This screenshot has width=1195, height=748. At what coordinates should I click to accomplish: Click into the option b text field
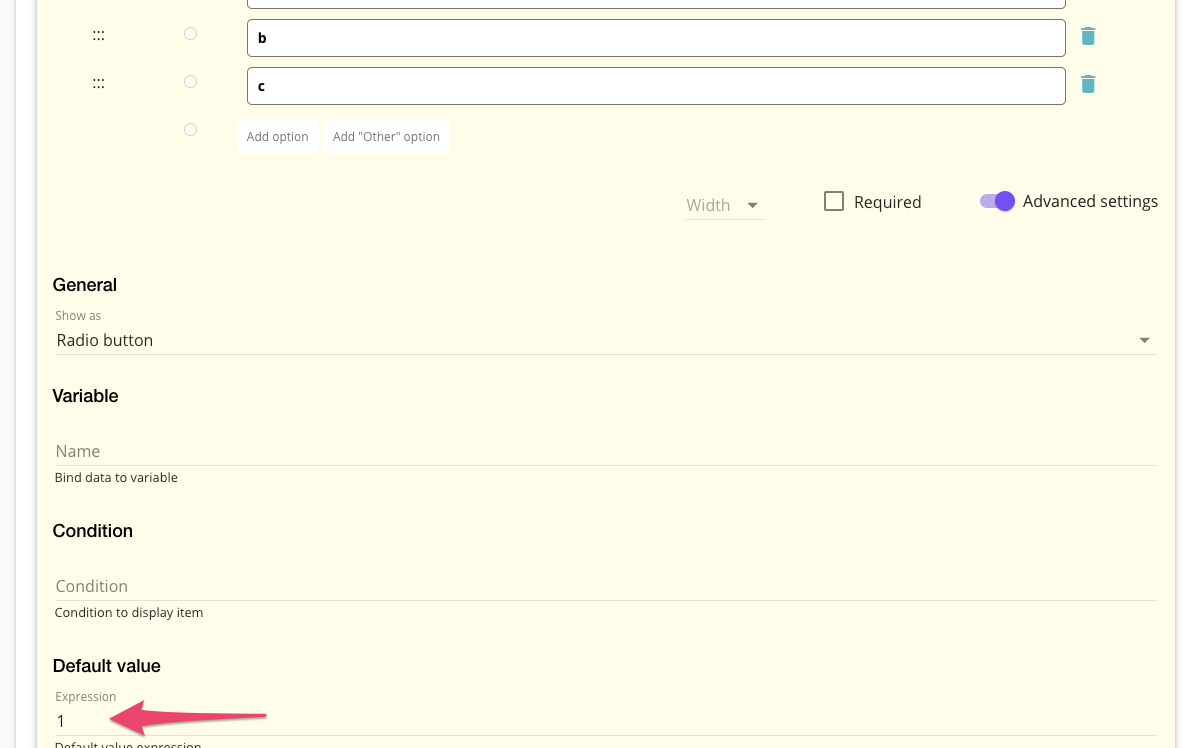coord(655,38)
